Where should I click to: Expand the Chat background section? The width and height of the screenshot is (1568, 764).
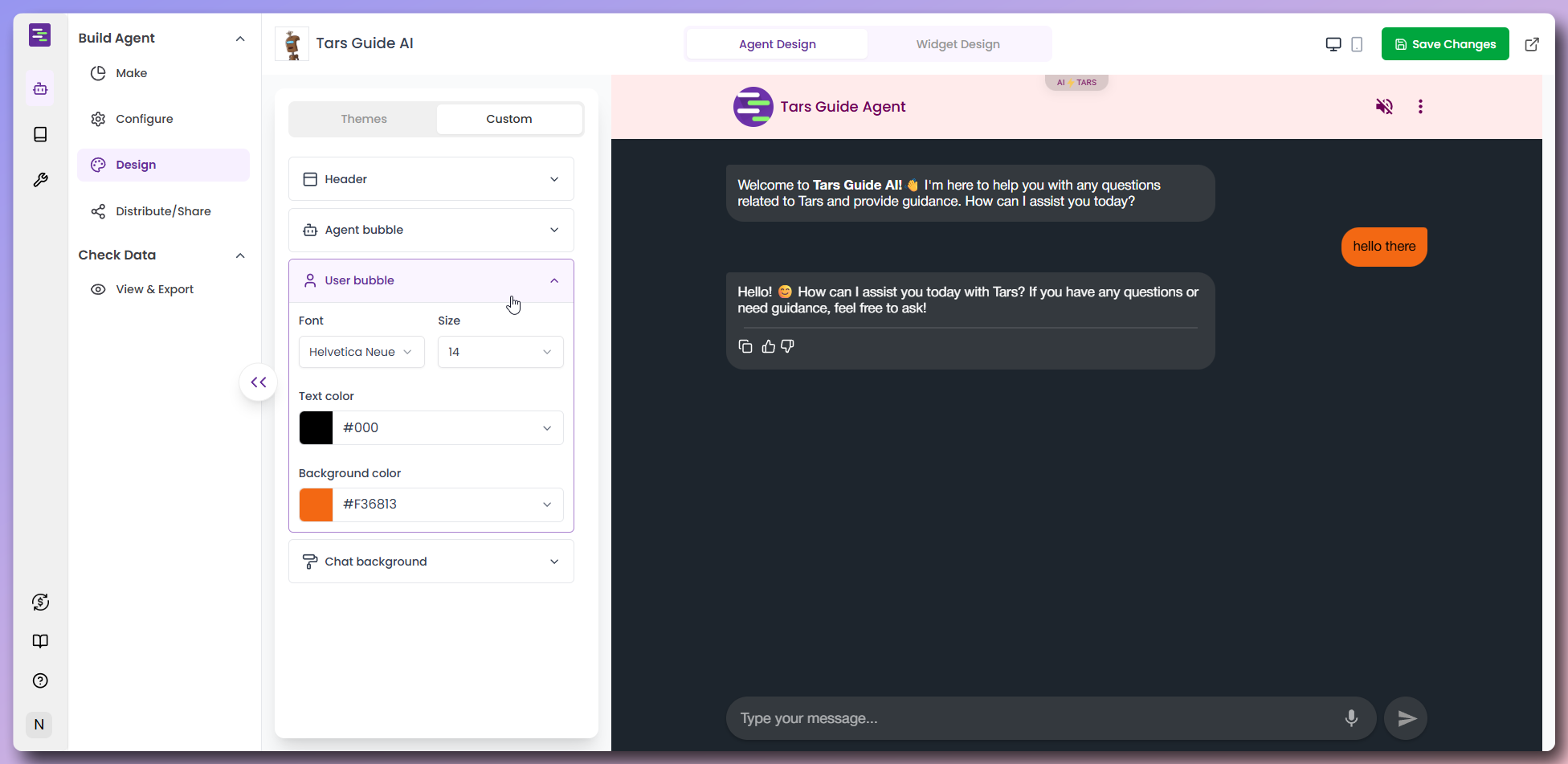coord(431,561)
